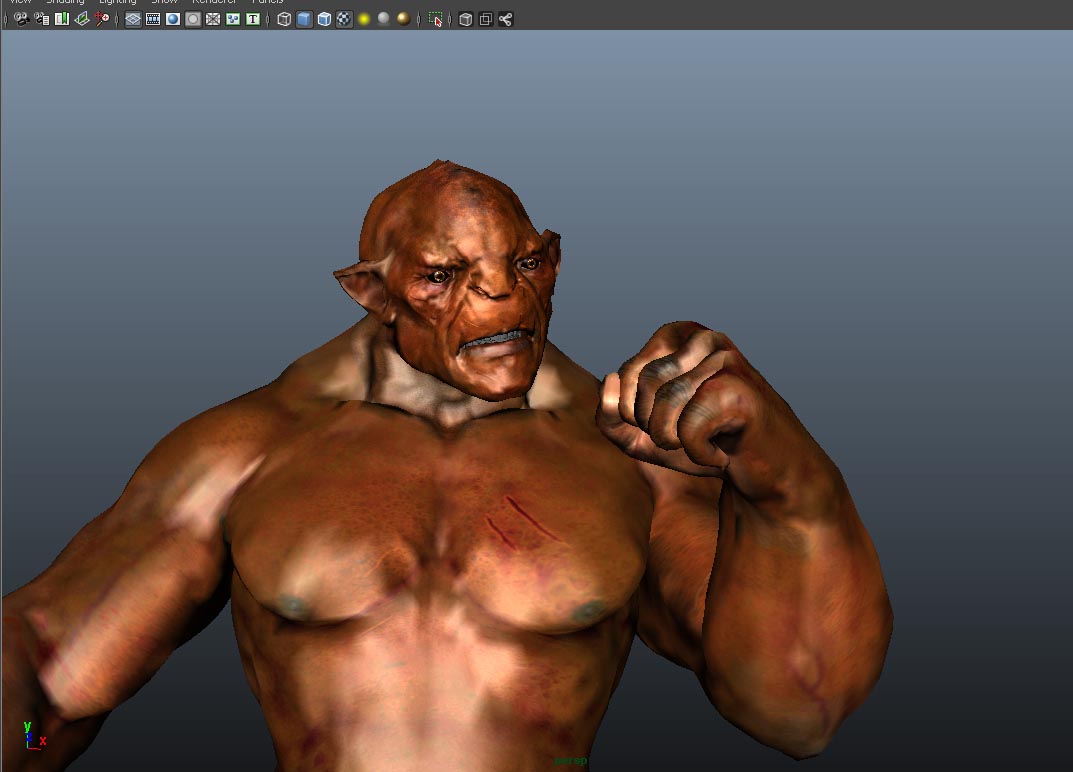
Task: Toggle the field chart icon
Action: [213, 19]
